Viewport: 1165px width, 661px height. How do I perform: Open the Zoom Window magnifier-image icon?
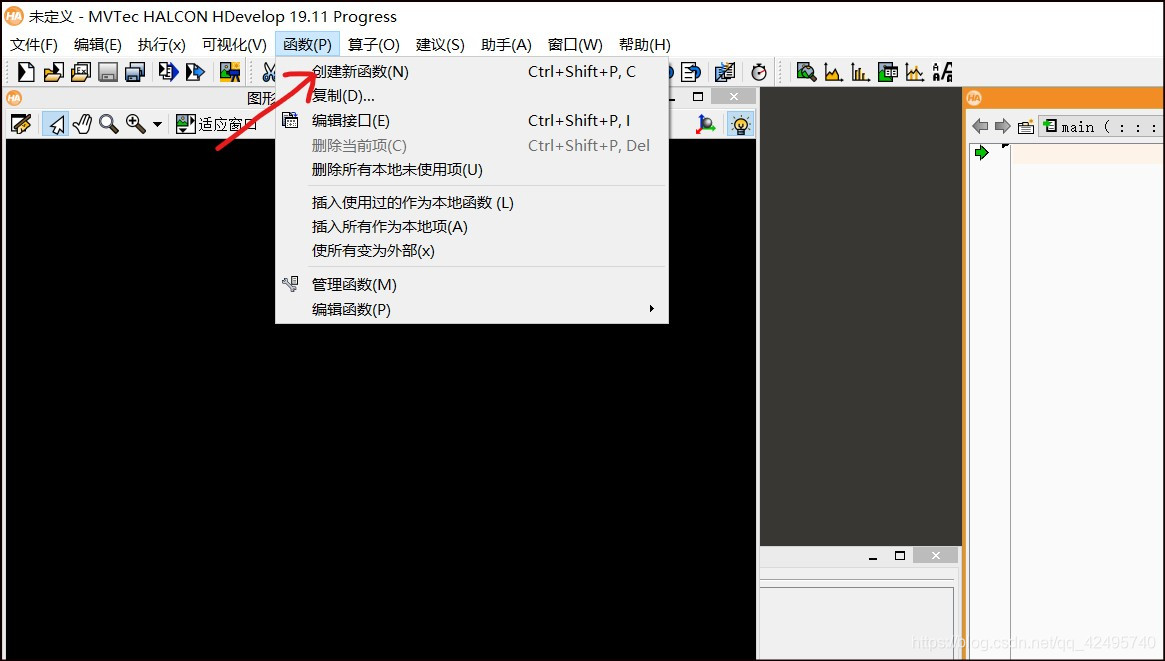(806, 72)
